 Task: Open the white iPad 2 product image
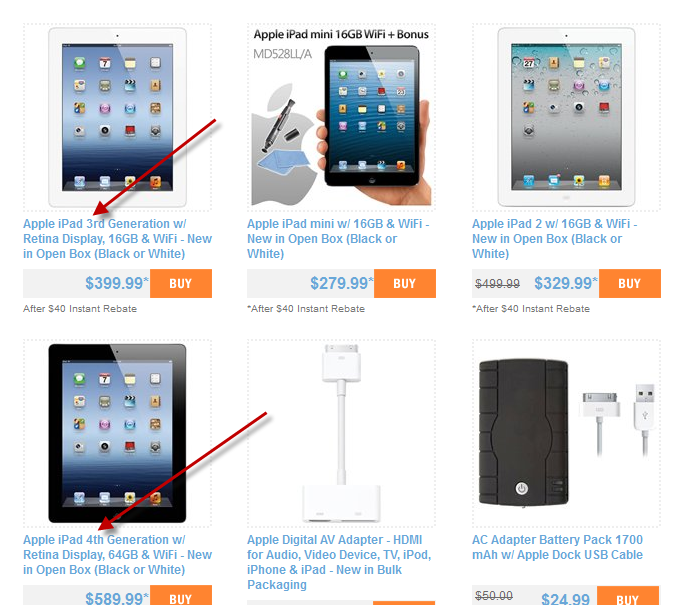tap(566, 117)
